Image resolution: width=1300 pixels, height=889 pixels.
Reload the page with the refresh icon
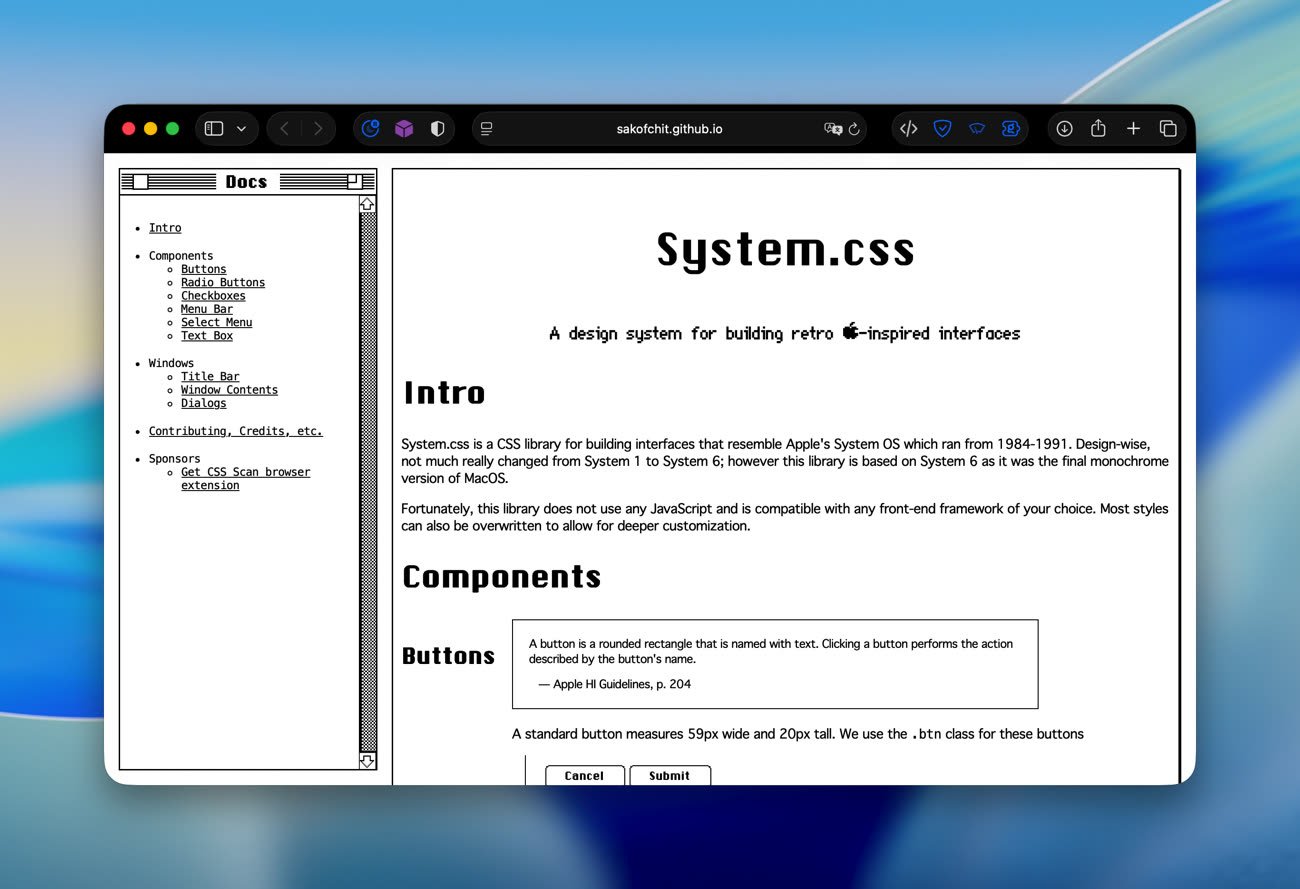coord(854,129)
